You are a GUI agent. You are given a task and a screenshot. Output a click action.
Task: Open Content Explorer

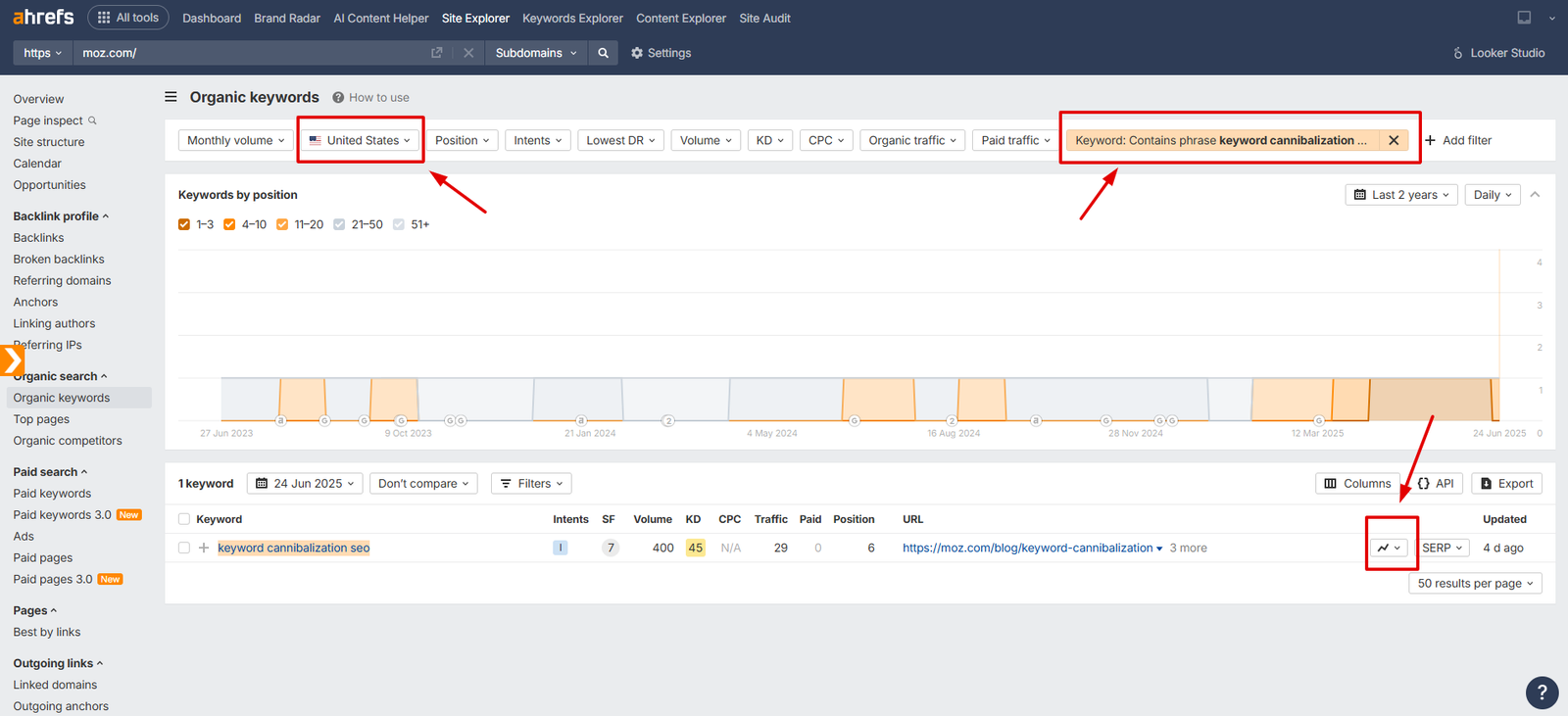pyautogui.click(x=681, y=18)
